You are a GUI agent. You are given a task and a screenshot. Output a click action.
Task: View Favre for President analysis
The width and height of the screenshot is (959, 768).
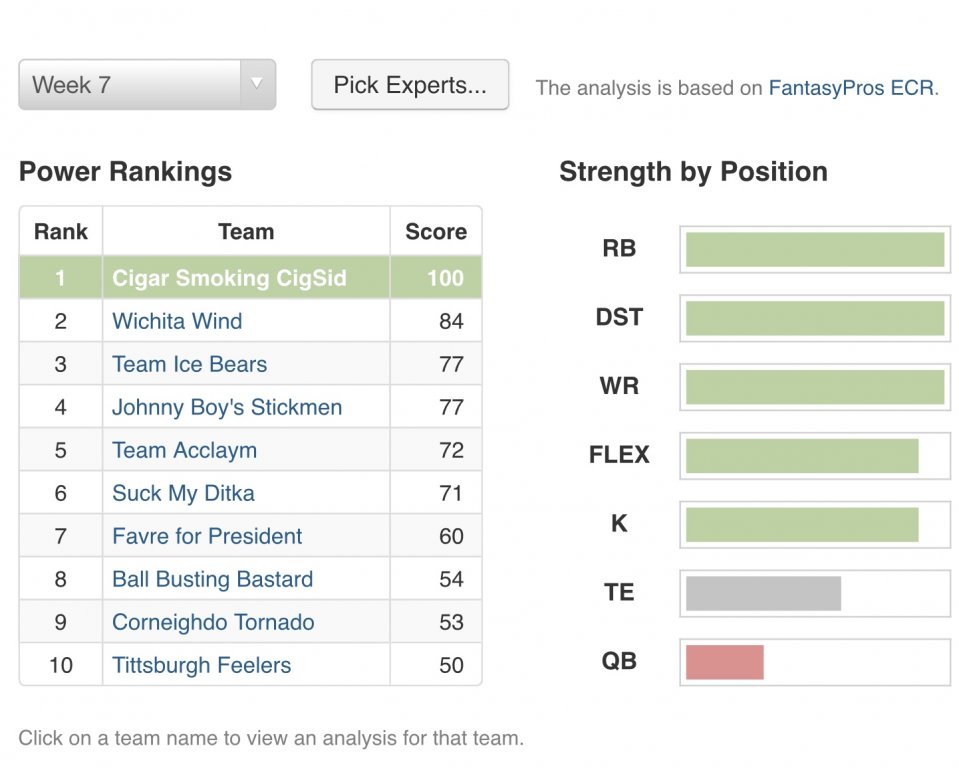(x=207, y=536)
